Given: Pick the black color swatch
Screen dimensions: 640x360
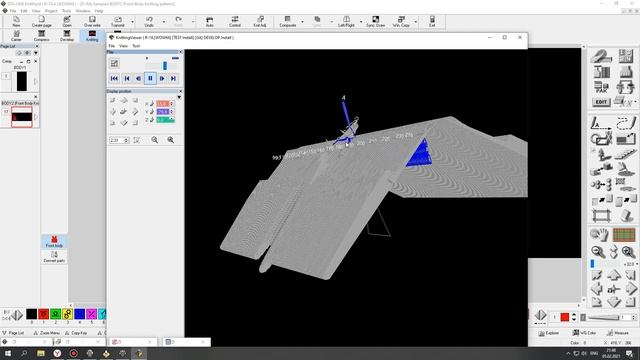Looking at the screenshot, I should [x=31, y=313].
